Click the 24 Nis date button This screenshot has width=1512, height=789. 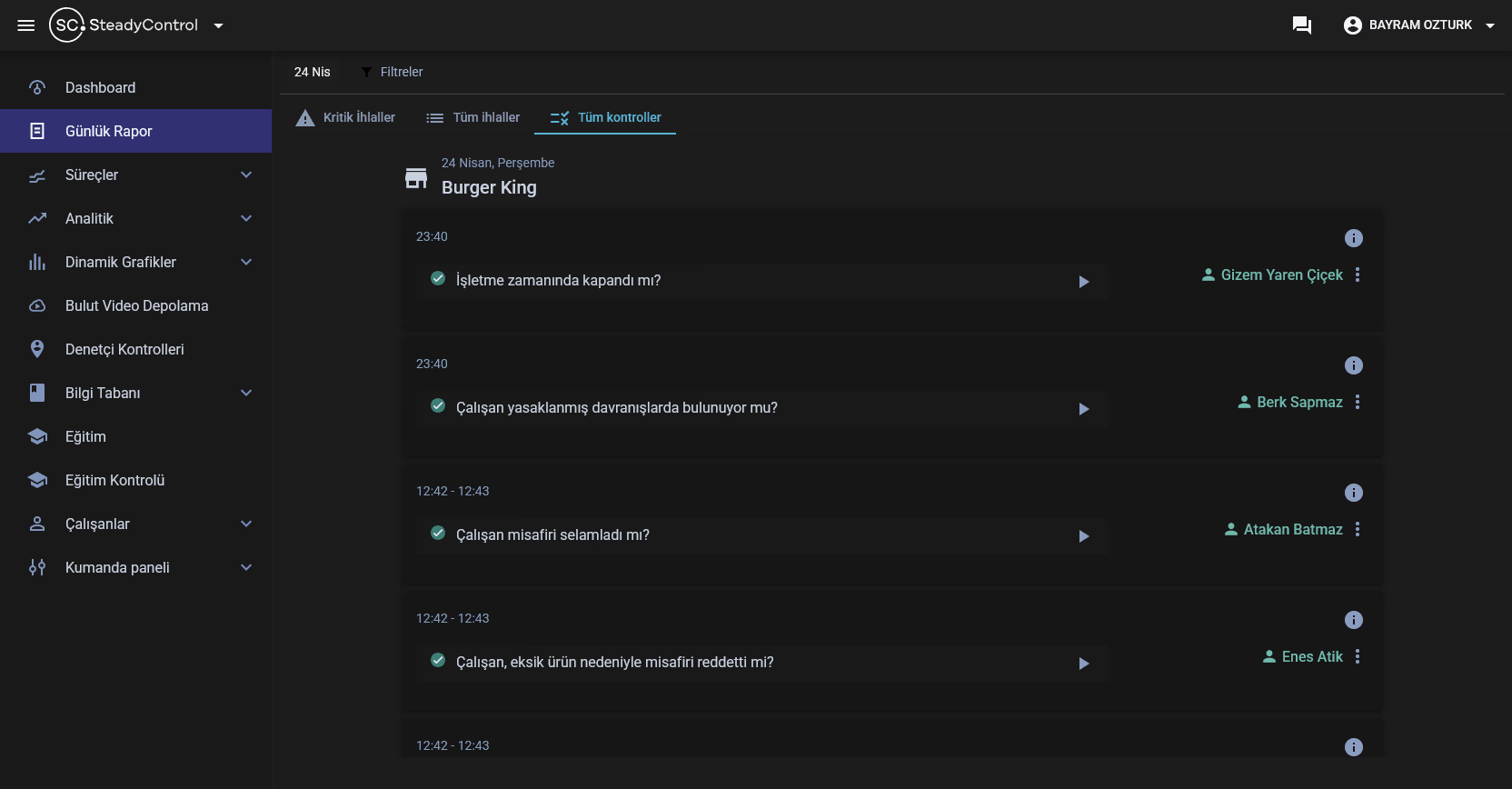click(x=312, y=72)
